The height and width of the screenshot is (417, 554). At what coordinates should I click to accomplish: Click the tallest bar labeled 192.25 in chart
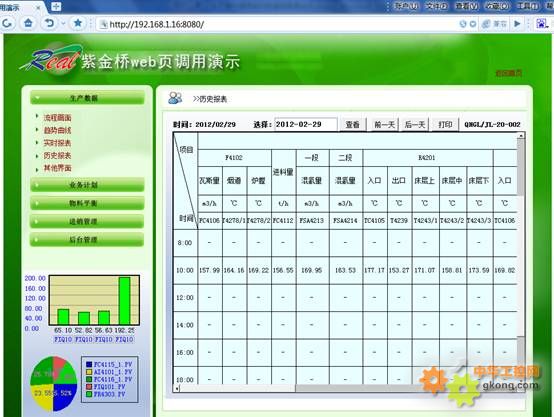124,301
